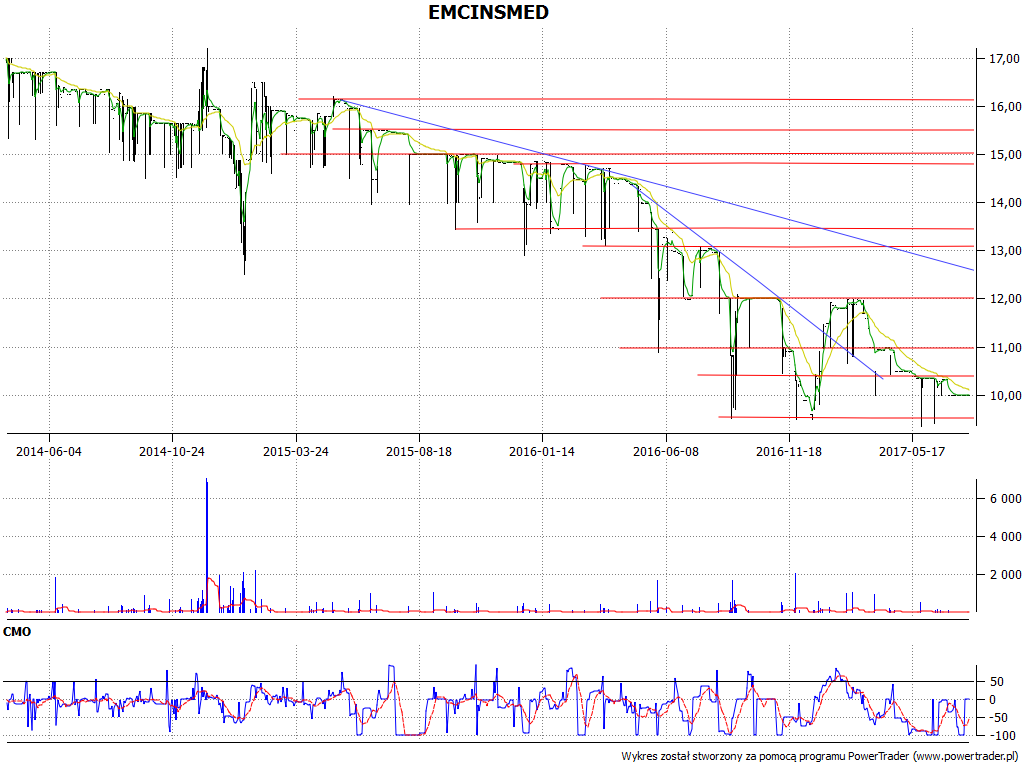Viewport: 1024px width, 768px height.
Task: Click the CMO indicator label
Action: click(x=17, y=632)
